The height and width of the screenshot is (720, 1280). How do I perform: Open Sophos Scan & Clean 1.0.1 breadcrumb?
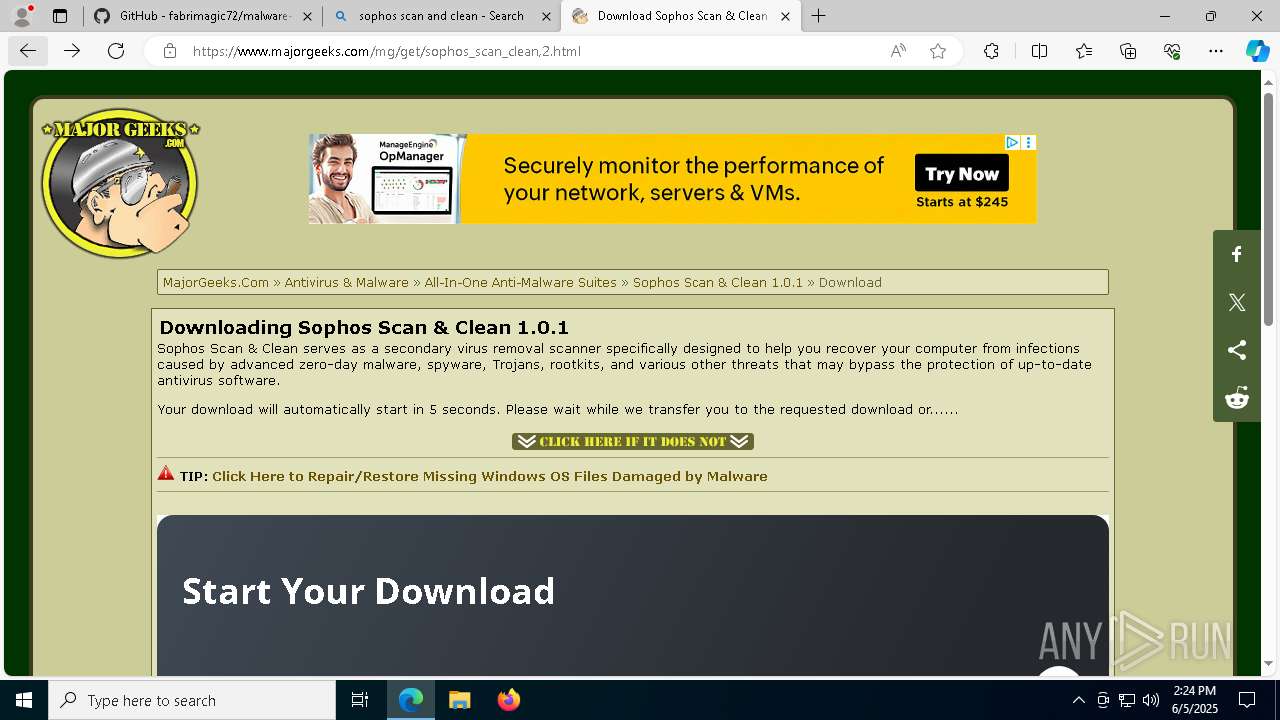[x=717, y=282]
